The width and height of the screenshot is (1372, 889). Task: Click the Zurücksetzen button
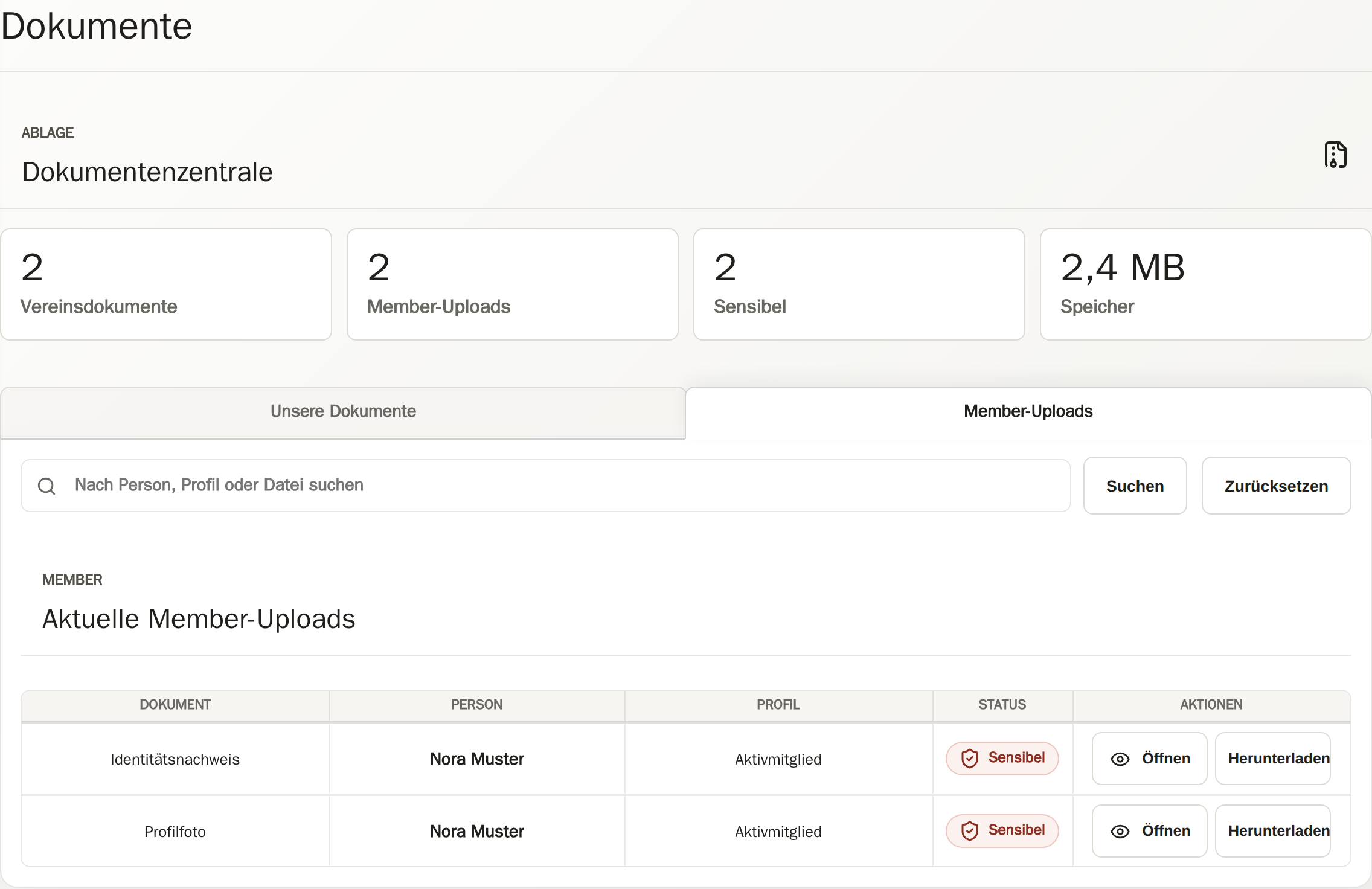1276,486
